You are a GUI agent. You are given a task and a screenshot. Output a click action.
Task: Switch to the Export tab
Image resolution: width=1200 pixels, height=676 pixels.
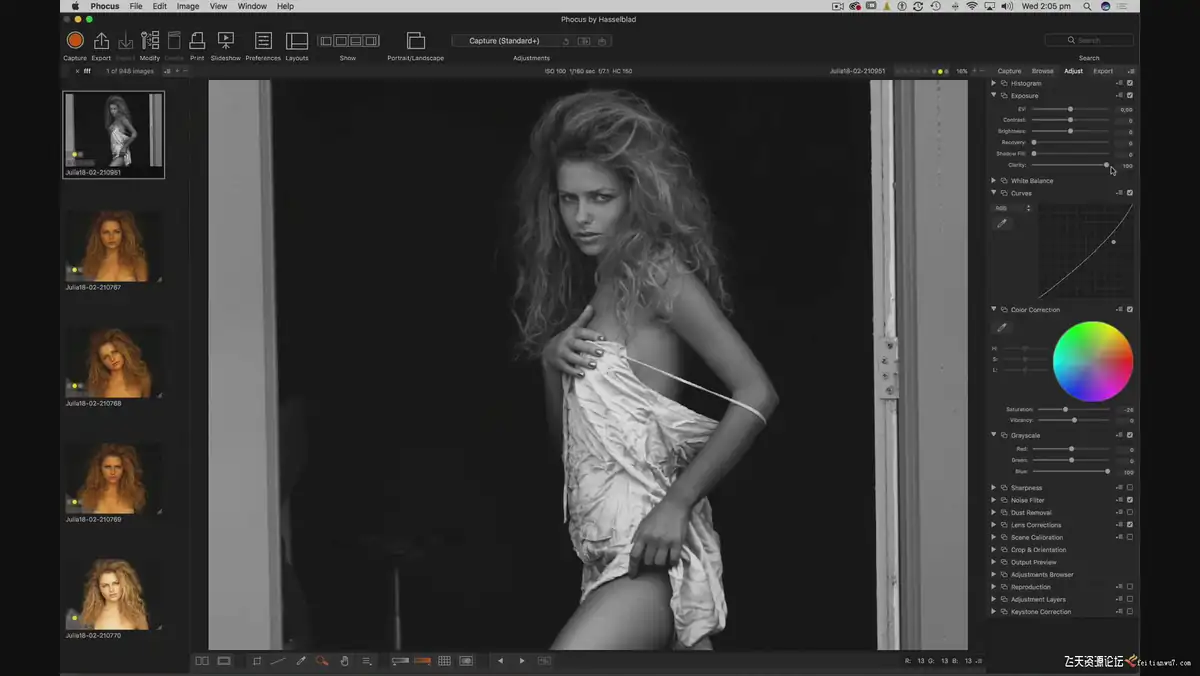pos(1103,71)
